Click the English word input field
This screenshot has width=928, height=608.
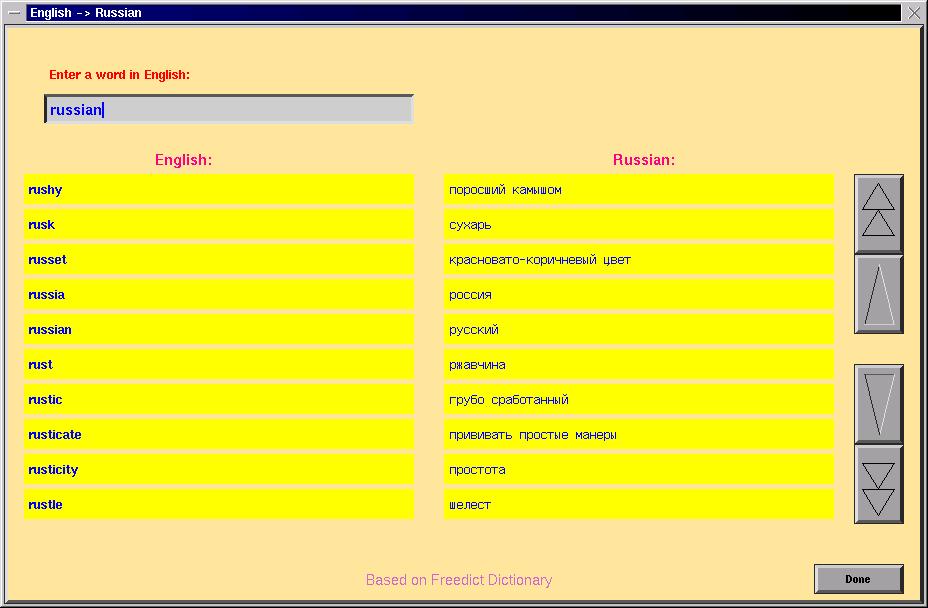(229, 109)
